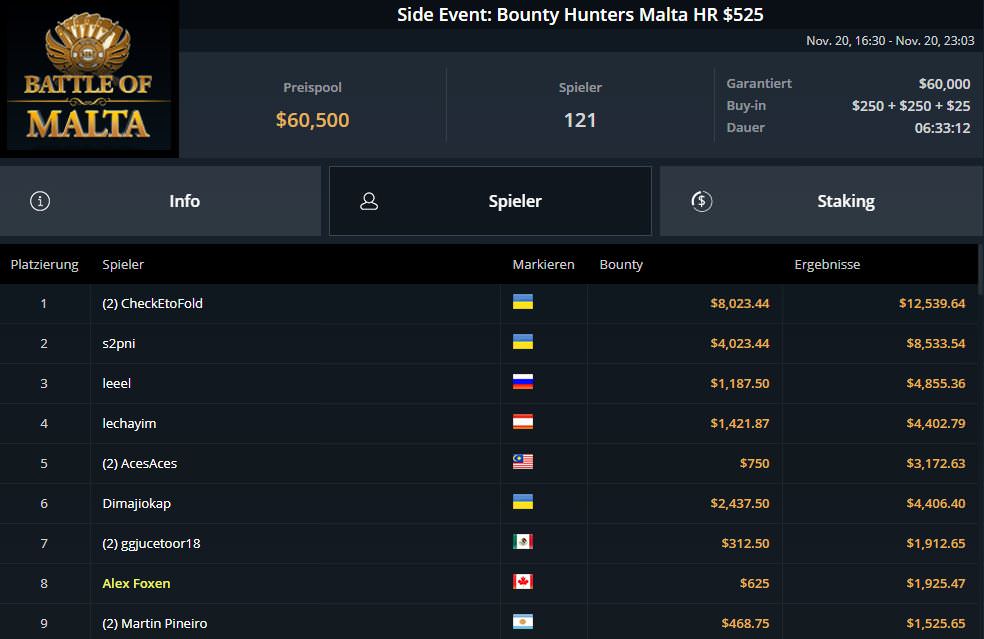Select player Dimajiokap
Image resolution: width=984 pixels, height=639 pixels.
133,503
